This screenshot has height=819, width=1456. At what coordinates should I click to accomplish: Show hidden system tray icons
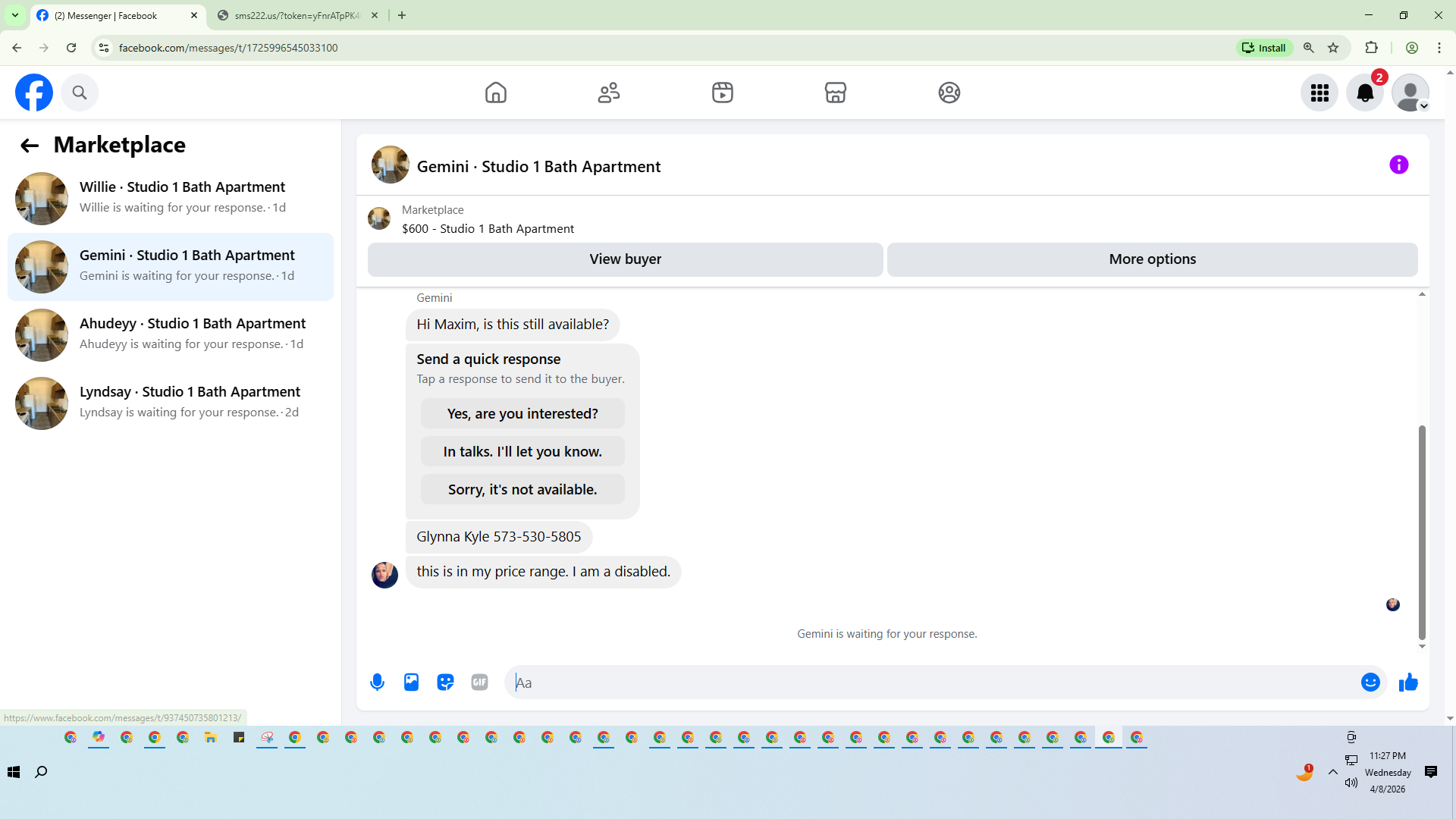click(1332, 772)
